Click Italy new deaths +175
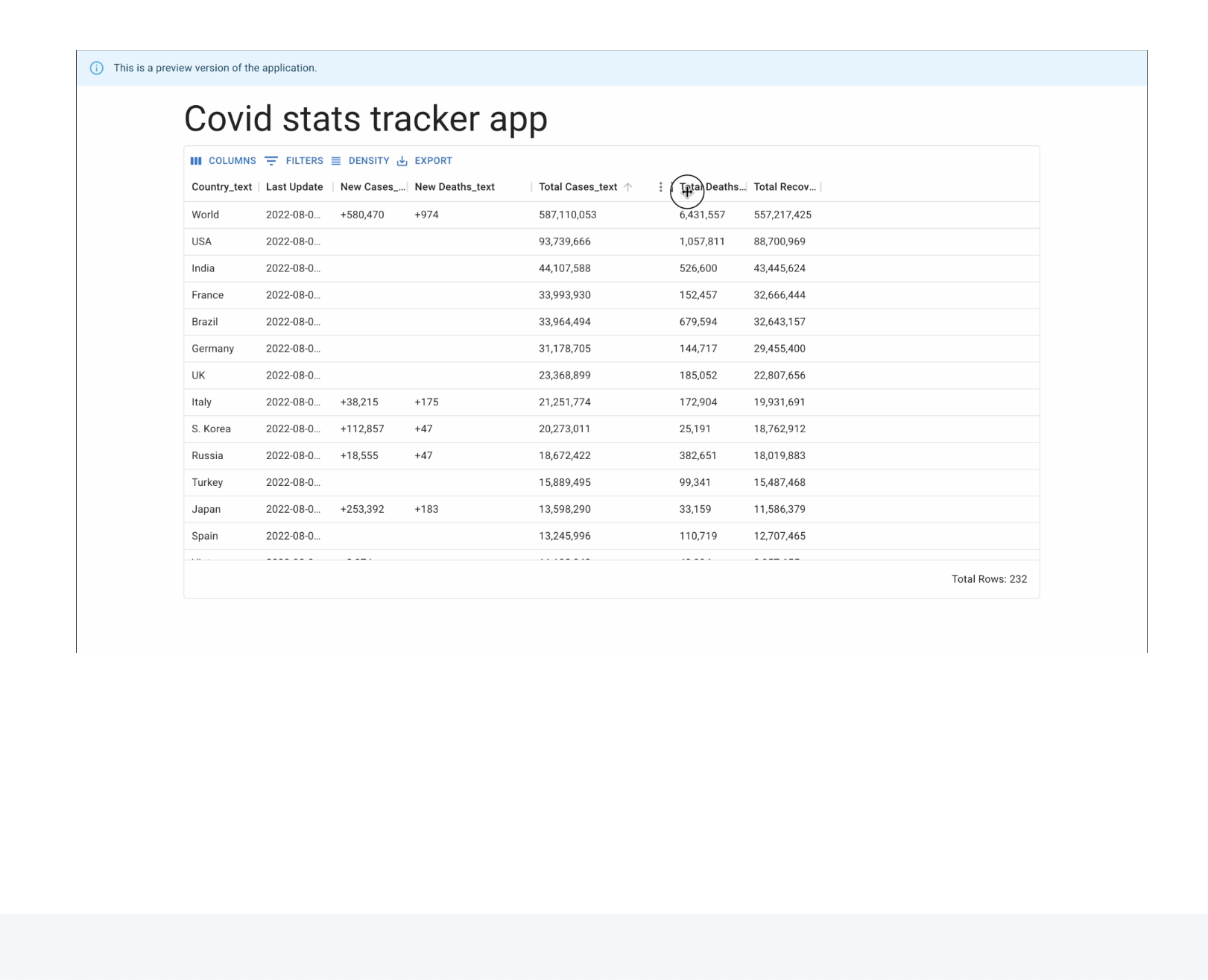The width and height of the screenshot is (1208, 980). point(426,402)
